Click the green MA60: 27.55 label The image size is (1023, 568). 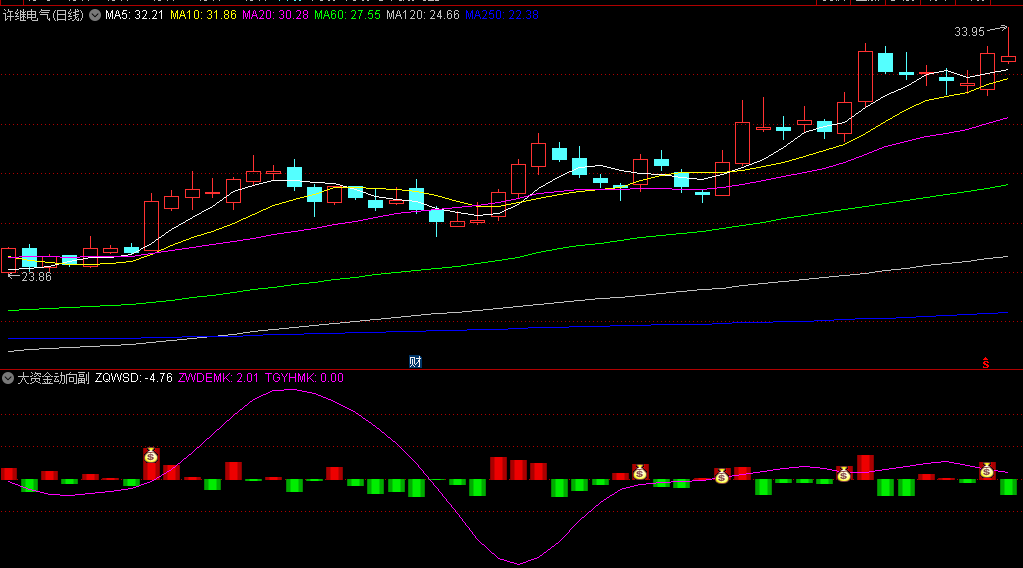coord(347,15)
